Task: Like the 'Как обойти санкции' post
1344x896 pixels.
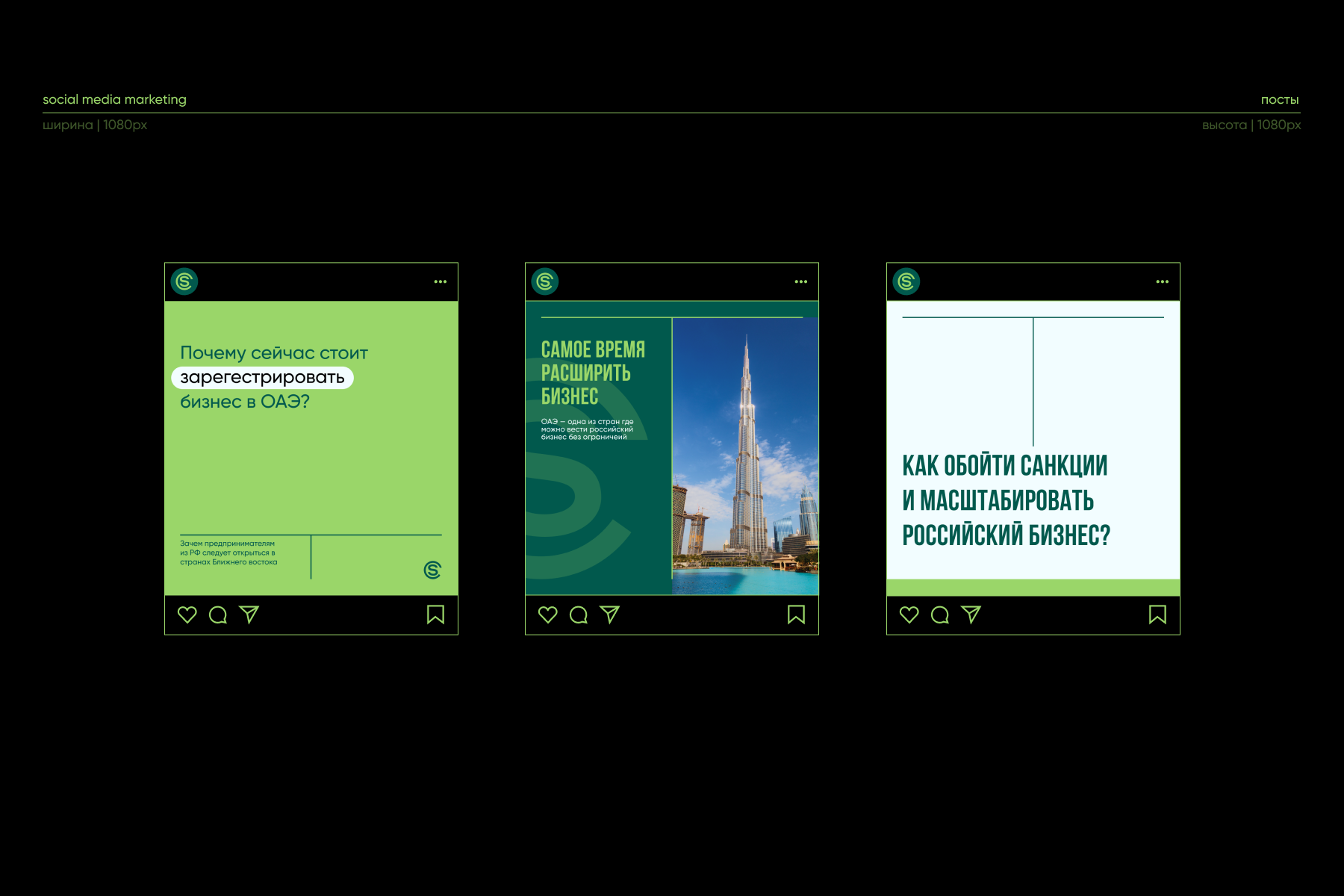Action: [x=909, y=615]
